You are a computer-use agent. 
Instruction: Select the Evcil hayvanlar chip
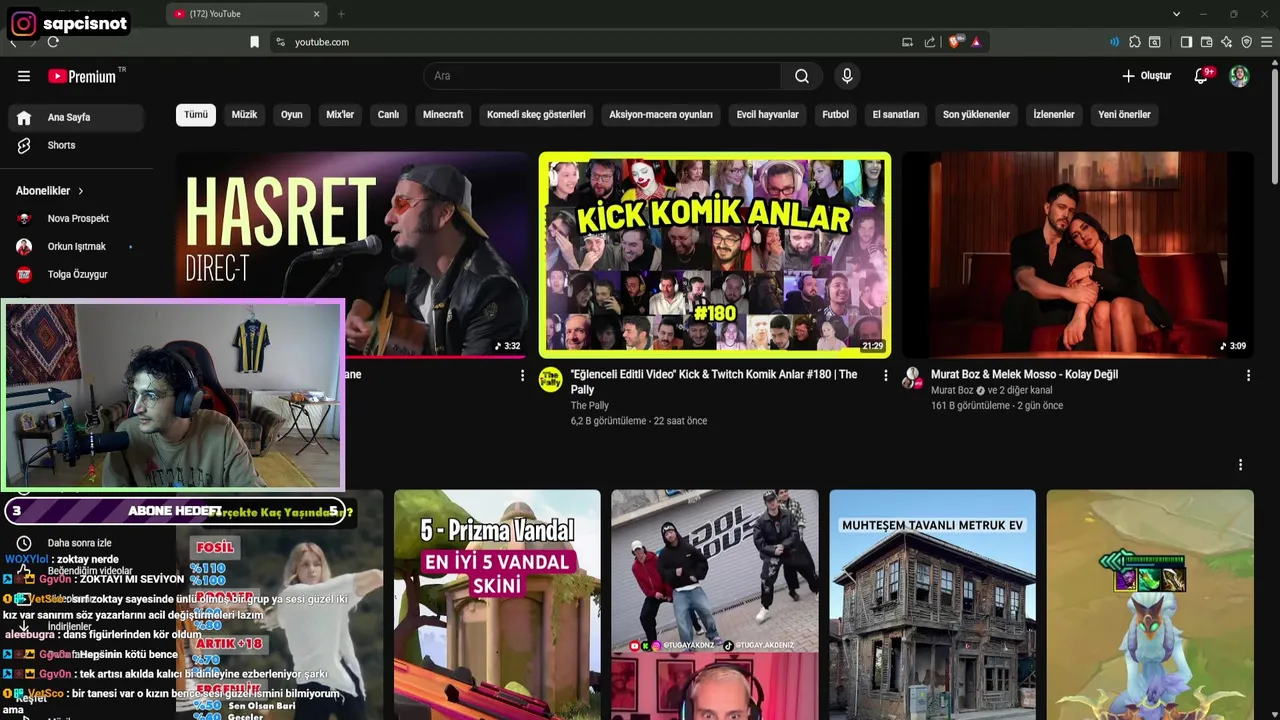point(768,115)
